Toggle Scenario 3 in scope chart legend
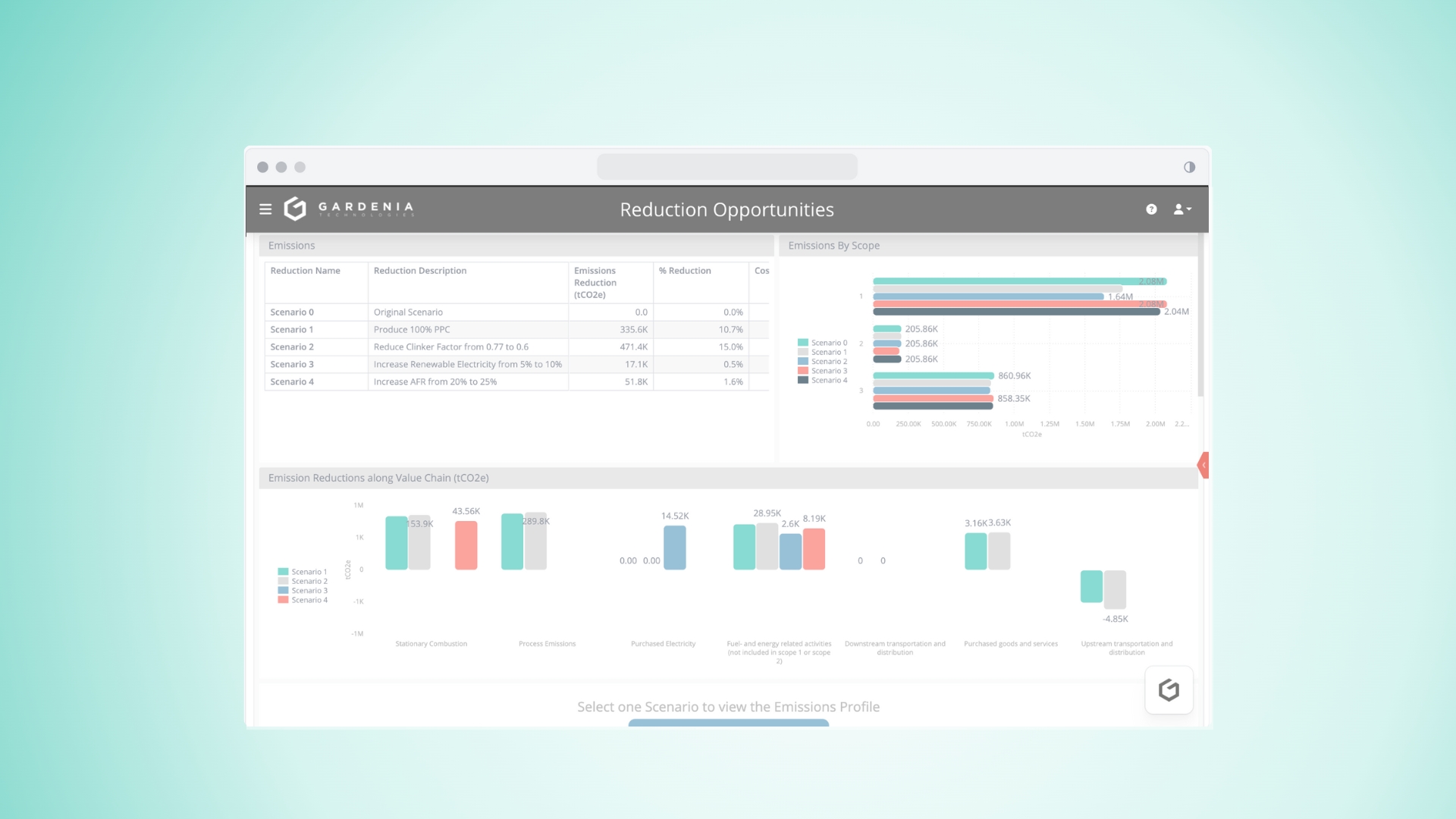The image size is (1456, 819). point(823,371)
